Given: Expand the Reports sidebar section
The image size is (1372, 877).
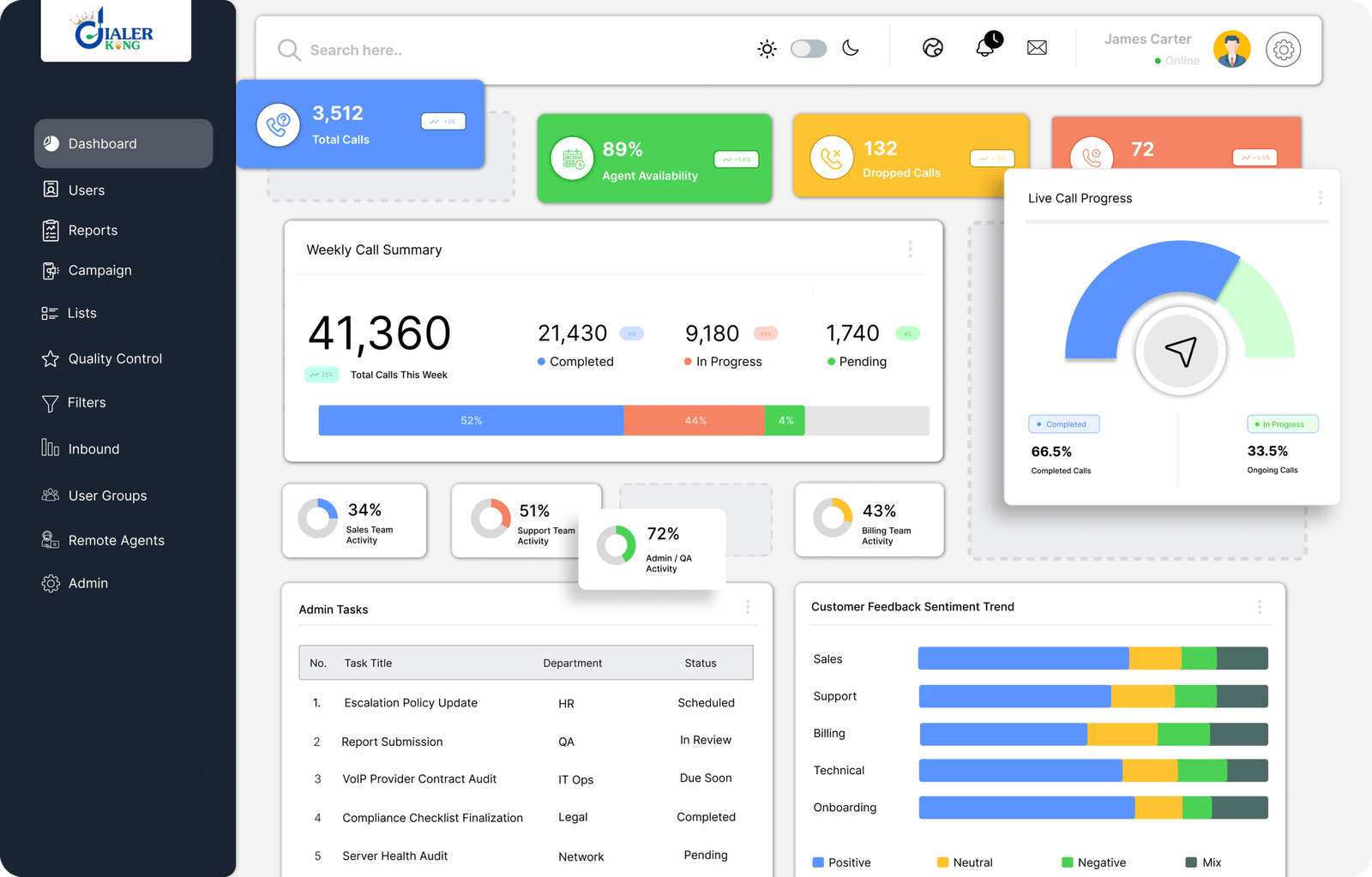Looking at the screenshot, I should click(x=93, y=230).
